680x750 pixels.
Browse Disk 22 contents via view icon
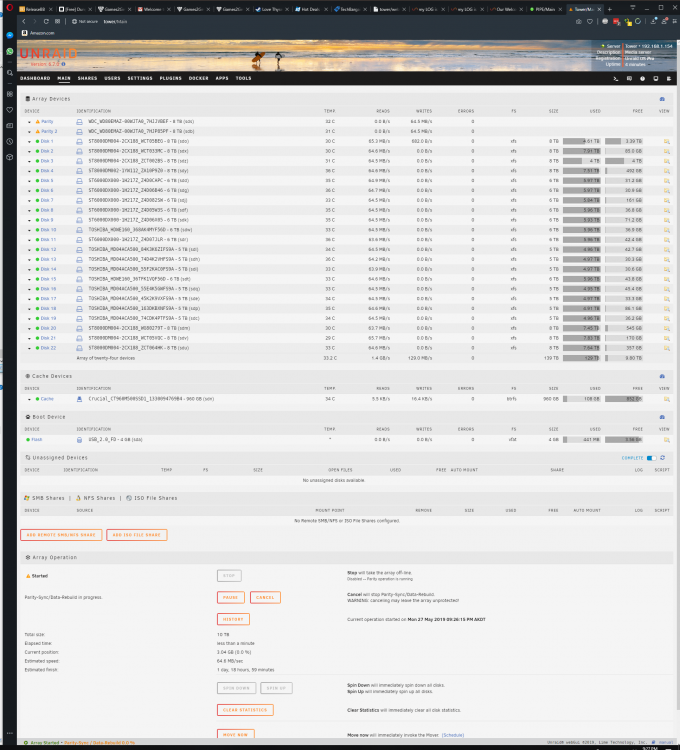pos(667,348)
